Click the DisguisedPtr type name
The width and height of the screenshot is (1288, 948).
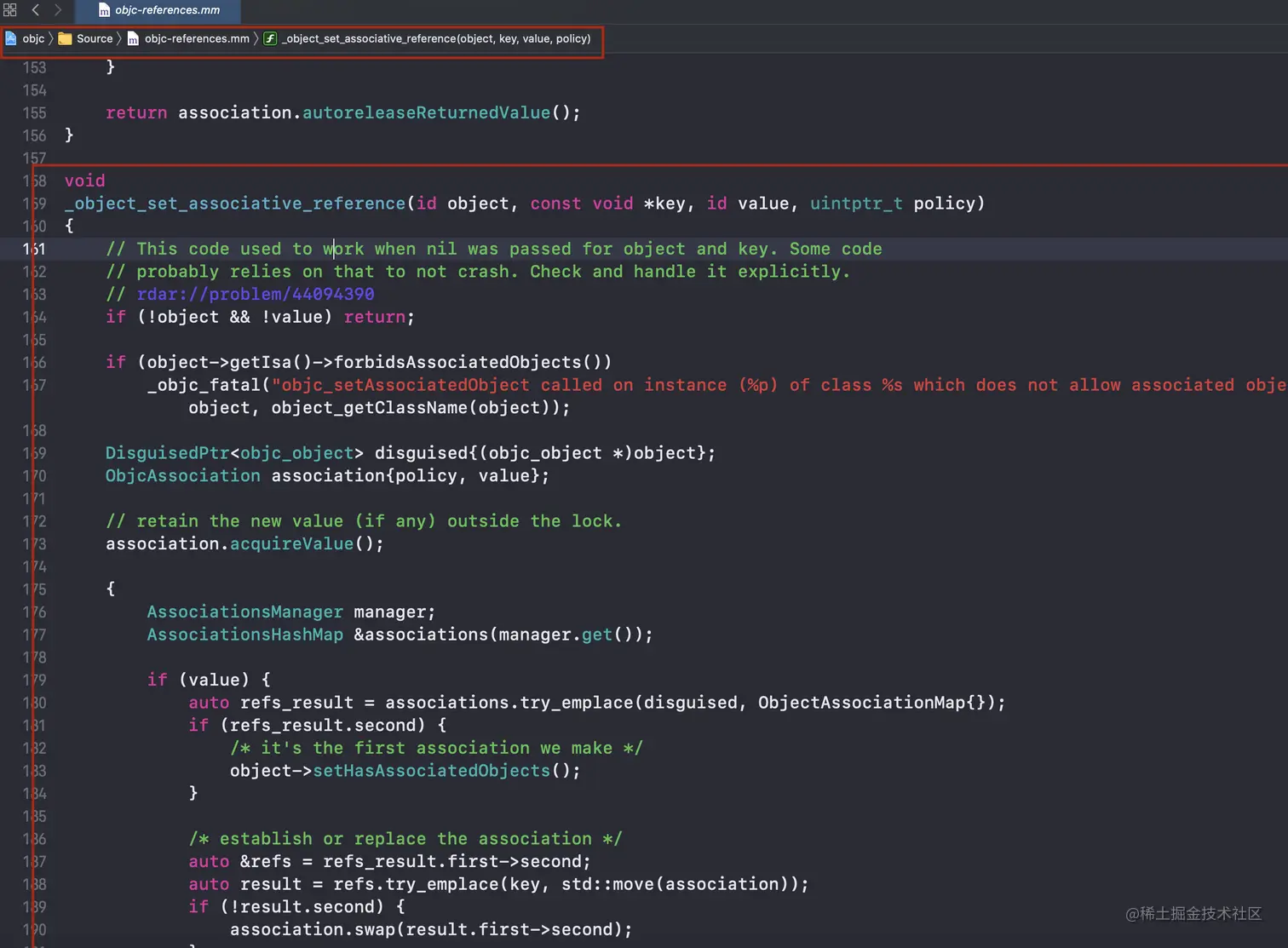click(168, 453)
